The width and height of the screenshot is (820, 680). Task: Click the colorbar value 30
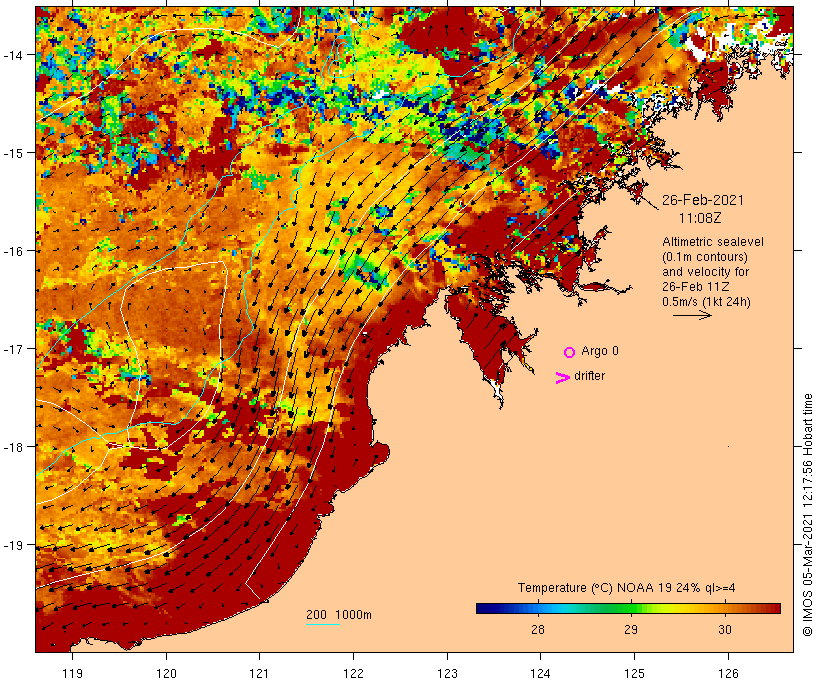pyautogui.click(x=724, y=630)
